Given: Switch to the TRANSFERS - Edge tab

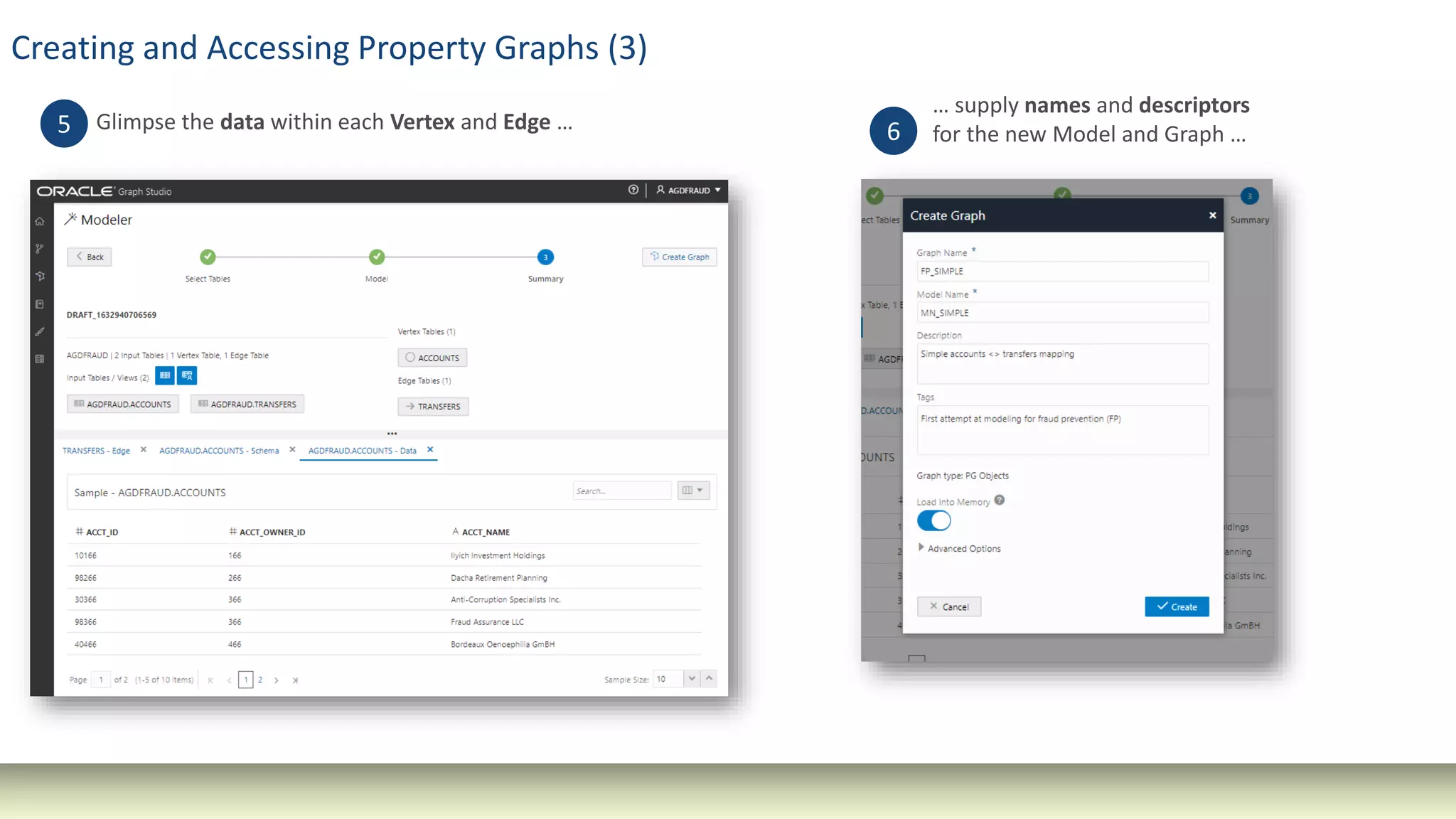Looking at the screenshot, I should point(96,451).
